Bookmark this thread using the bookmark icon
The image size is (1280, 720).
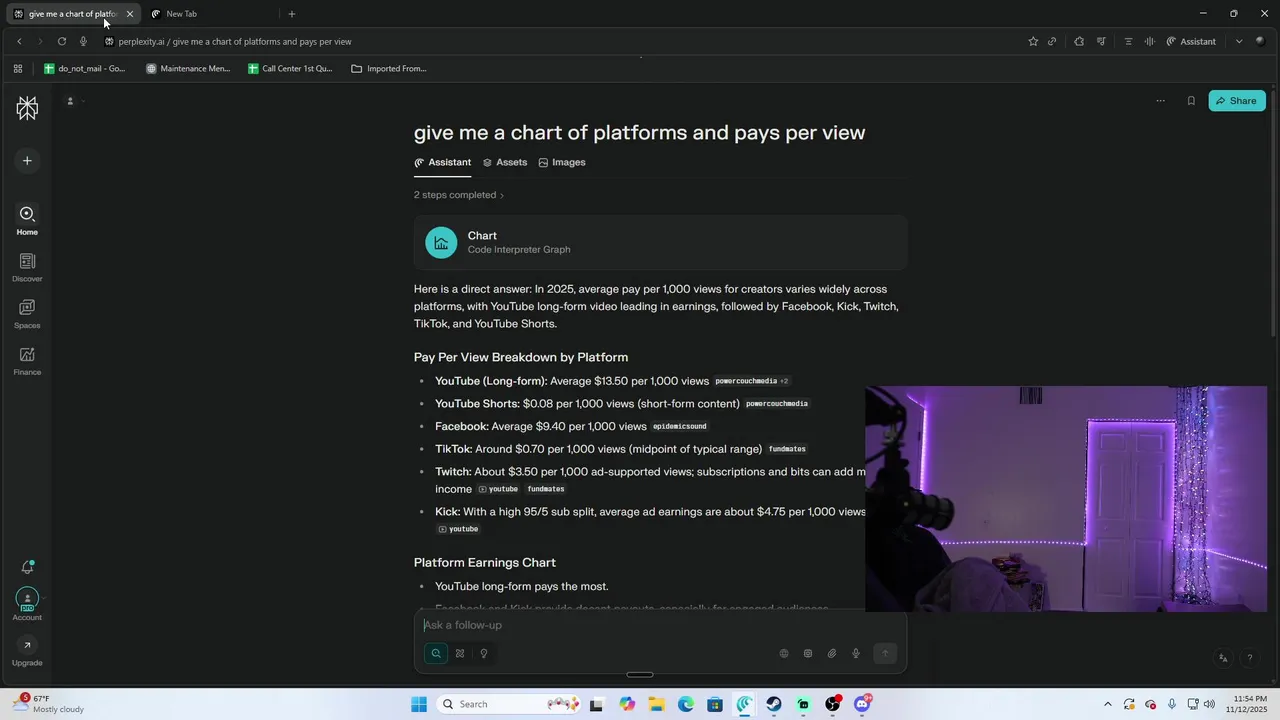(x=1191, y=101)
